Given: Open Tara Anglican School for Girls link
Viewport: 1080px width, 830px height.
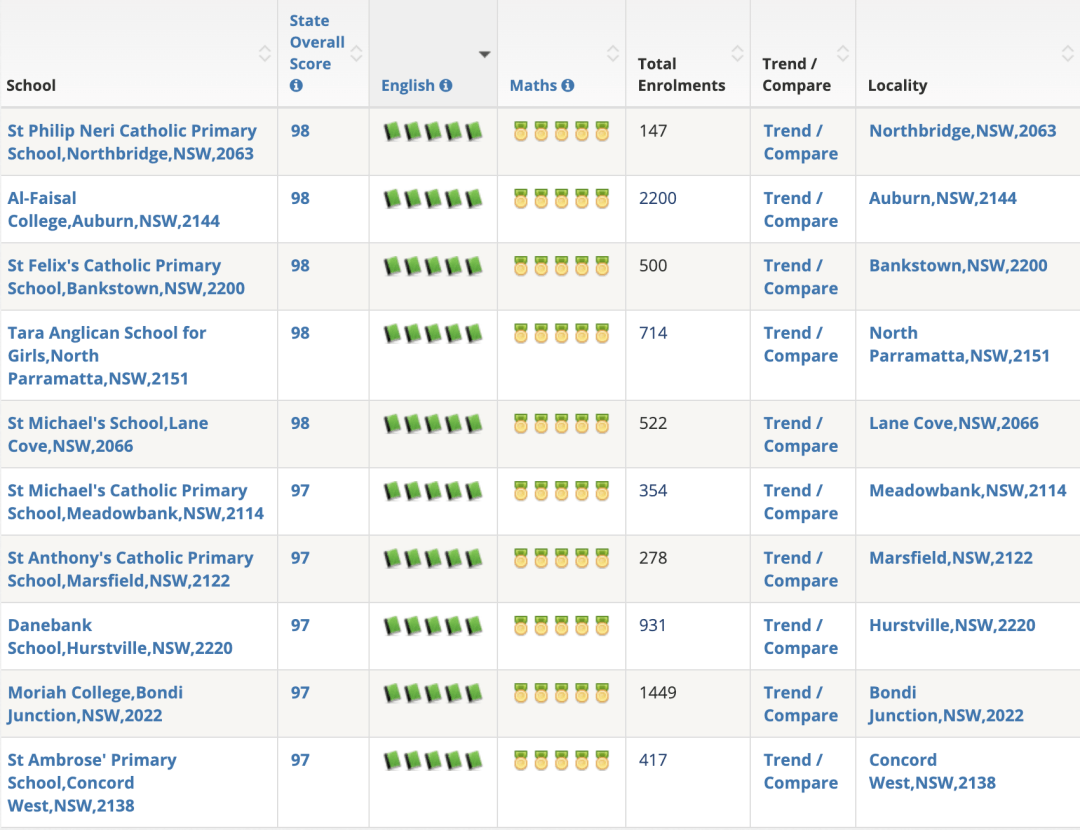Looking at the screenshot, I should pos(106,355).
